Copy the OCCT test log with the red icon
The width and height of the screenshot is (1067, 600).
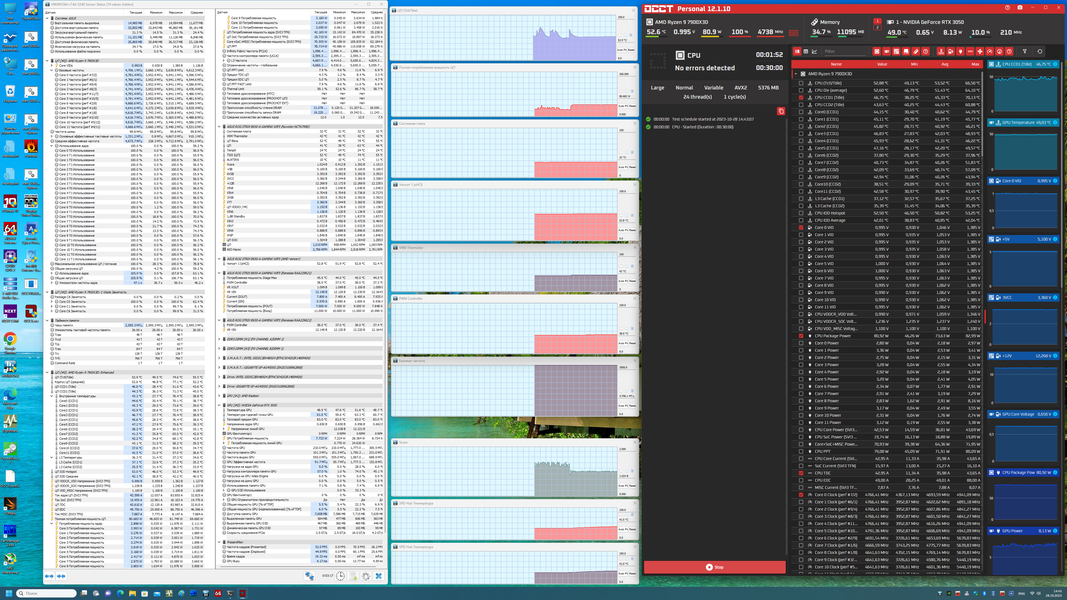click(x=781, y=112)
